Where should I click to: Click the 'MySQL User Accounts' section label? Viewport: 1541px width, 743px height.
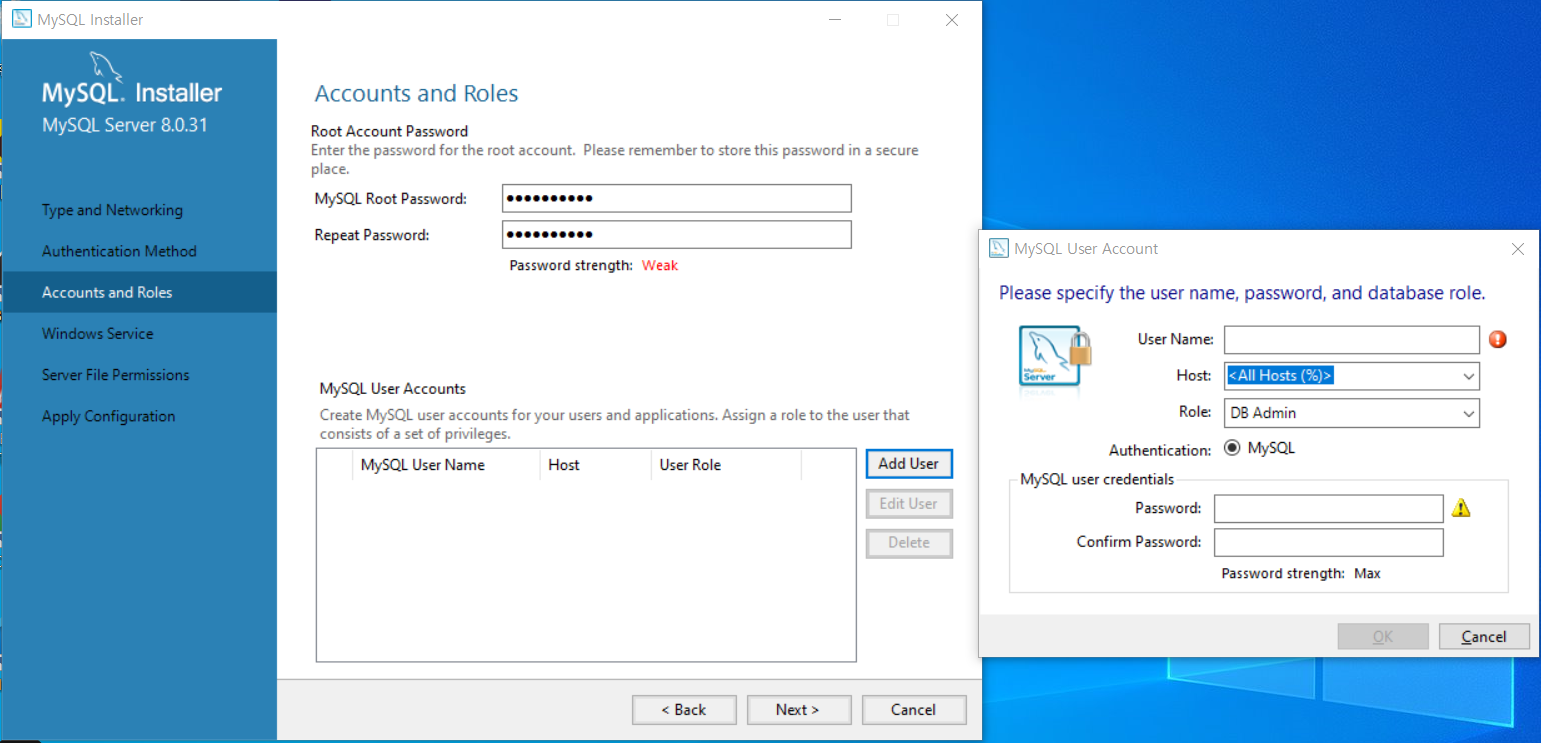pos(392,389)
